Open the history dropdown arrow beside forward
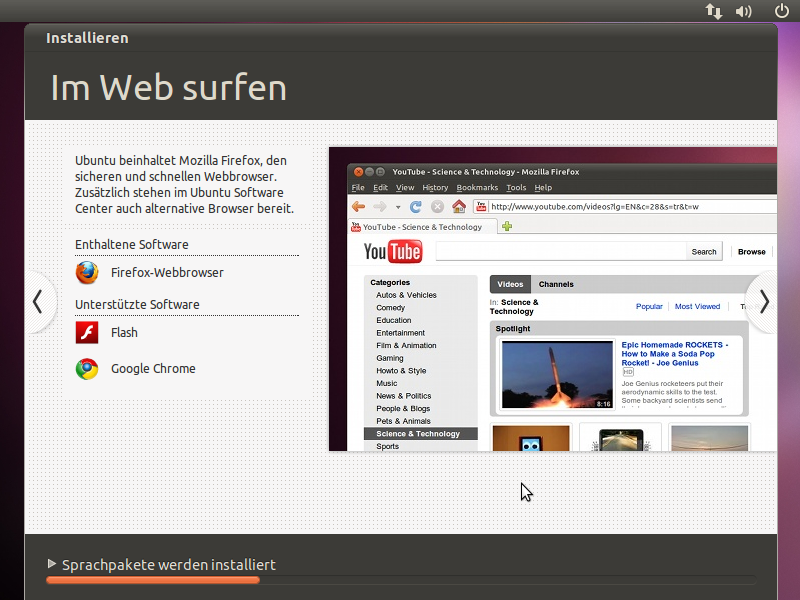Image resolution: width=800 pixels, height=600 pixels. click(398, 207)
